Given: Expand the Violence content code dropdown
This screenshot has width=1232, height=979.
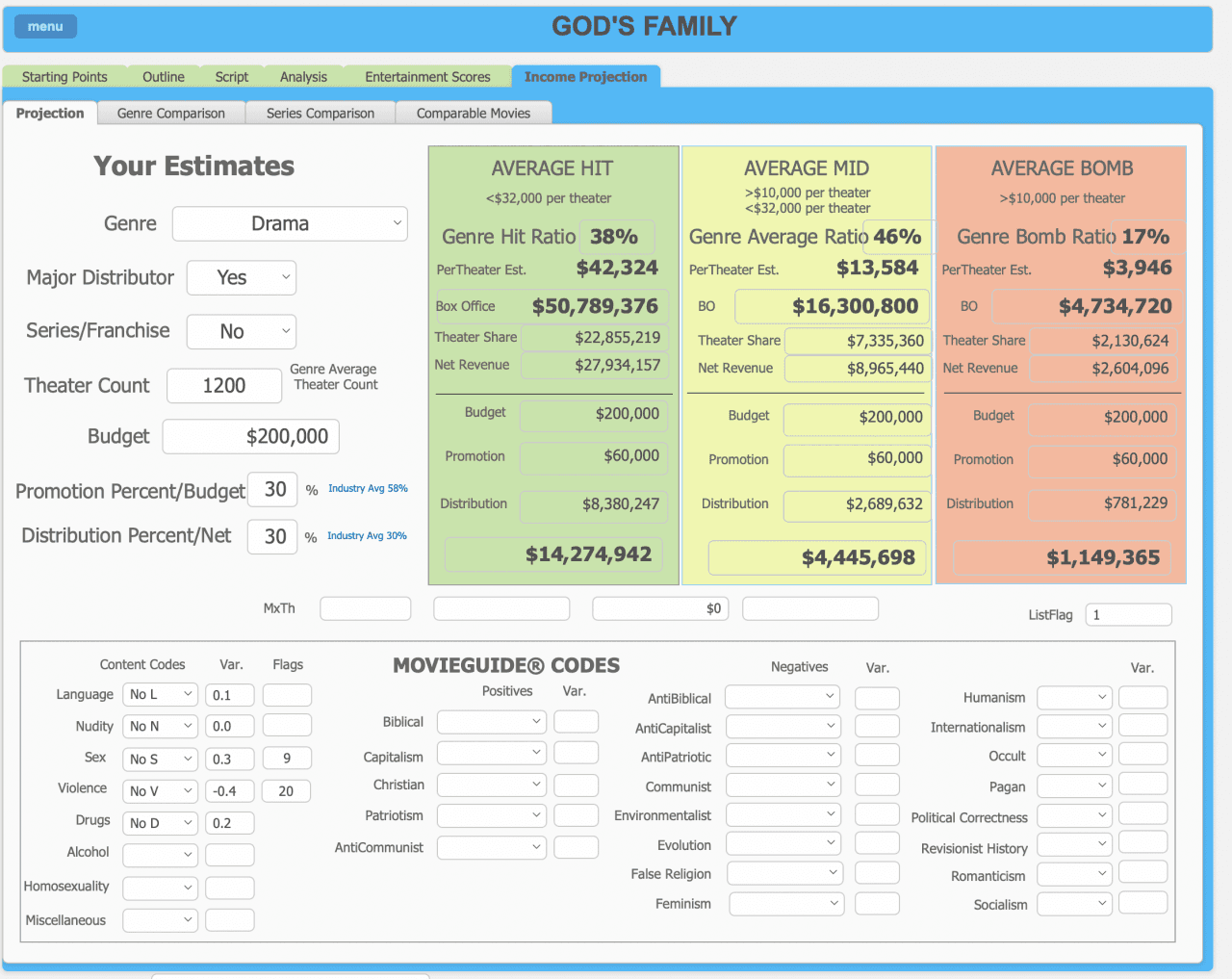Looking at the screenshot, I should [x=161, y=791].
